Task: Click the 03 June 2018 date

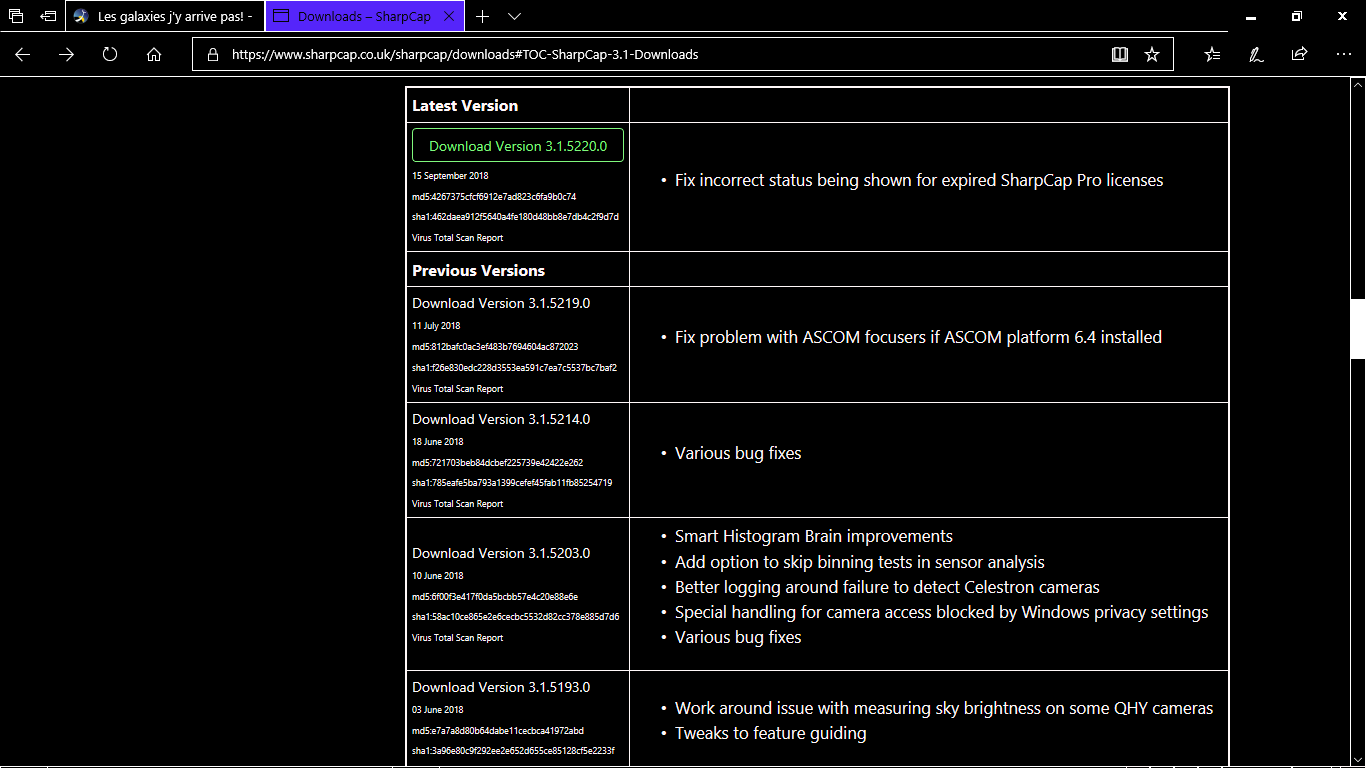Action: 438,710
